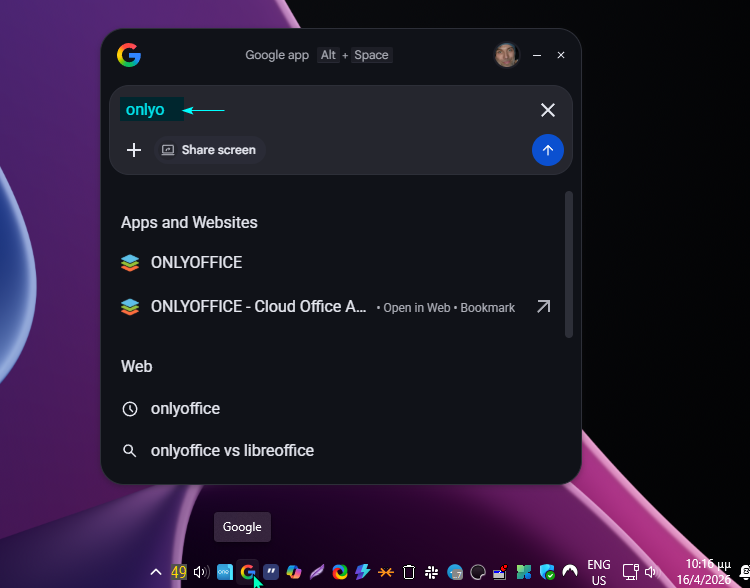Click the results list scrollbar

[569, 265]
